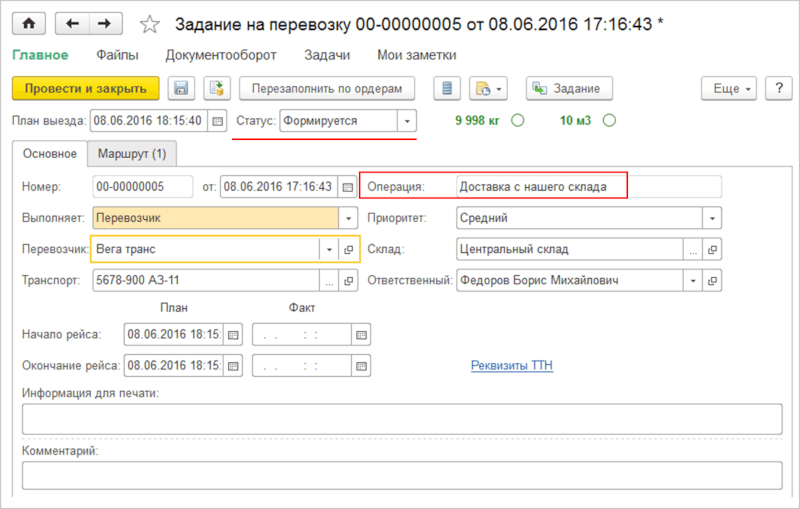Open the Документооборот section
This screenshot has width=800, height=509.
221,55
